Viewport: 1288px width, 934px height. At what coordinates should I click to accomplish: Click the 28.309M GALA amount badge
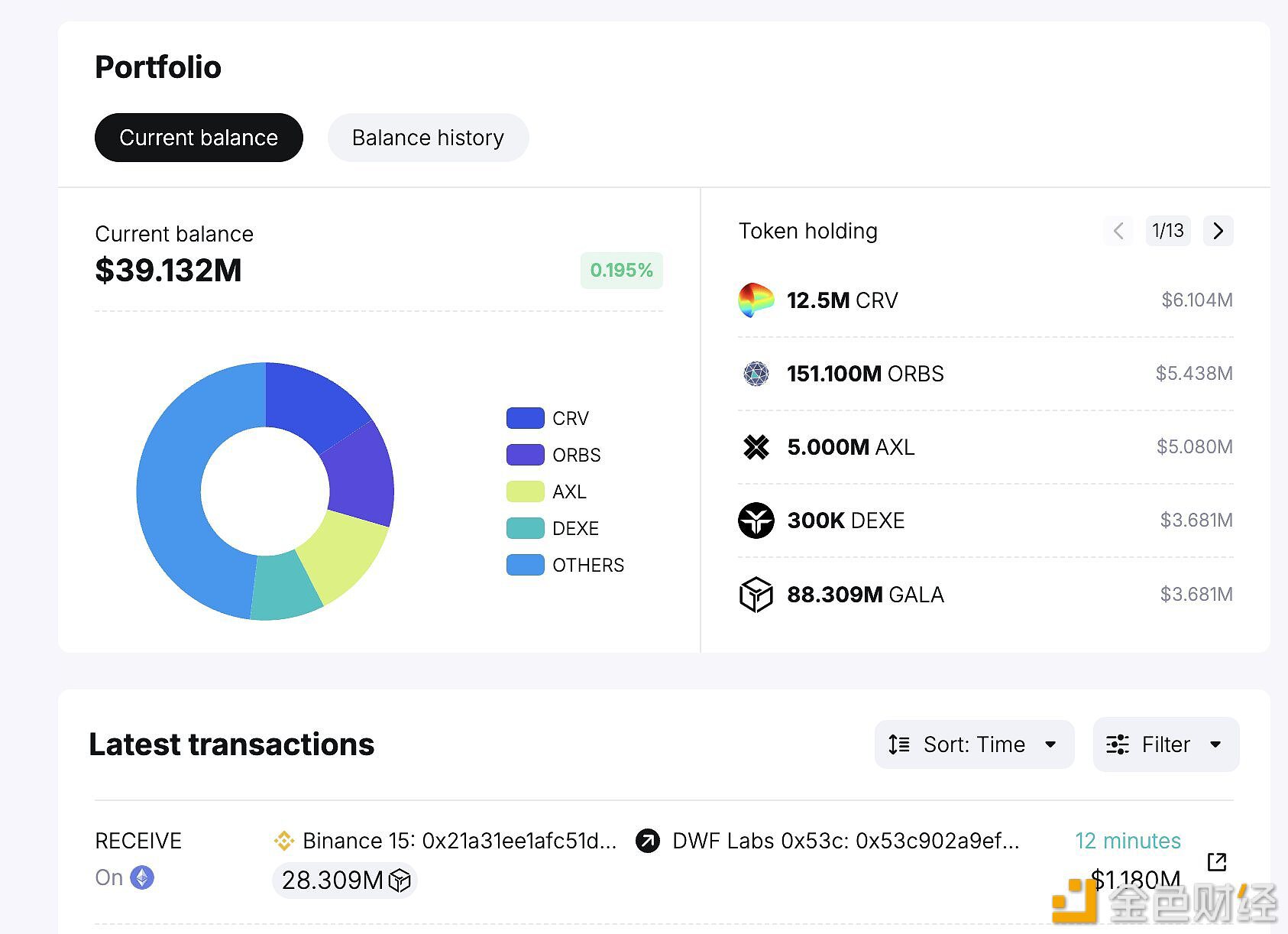pyautogui.click(x=345, y=880)
